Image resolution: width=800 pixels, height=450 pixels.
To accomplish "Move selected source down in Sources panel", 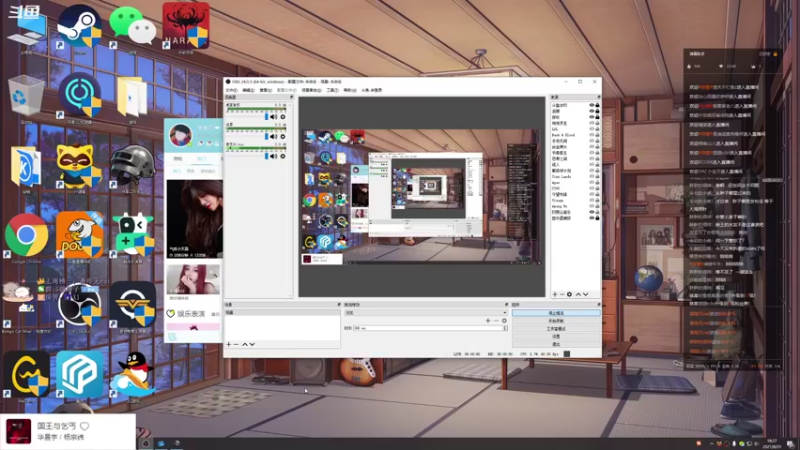I will click(585, 294).
